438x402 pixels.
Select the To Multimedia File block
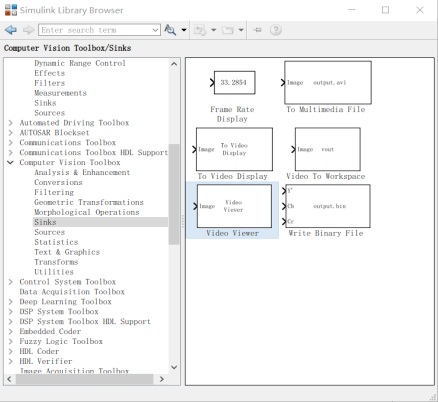click(326, 87)
